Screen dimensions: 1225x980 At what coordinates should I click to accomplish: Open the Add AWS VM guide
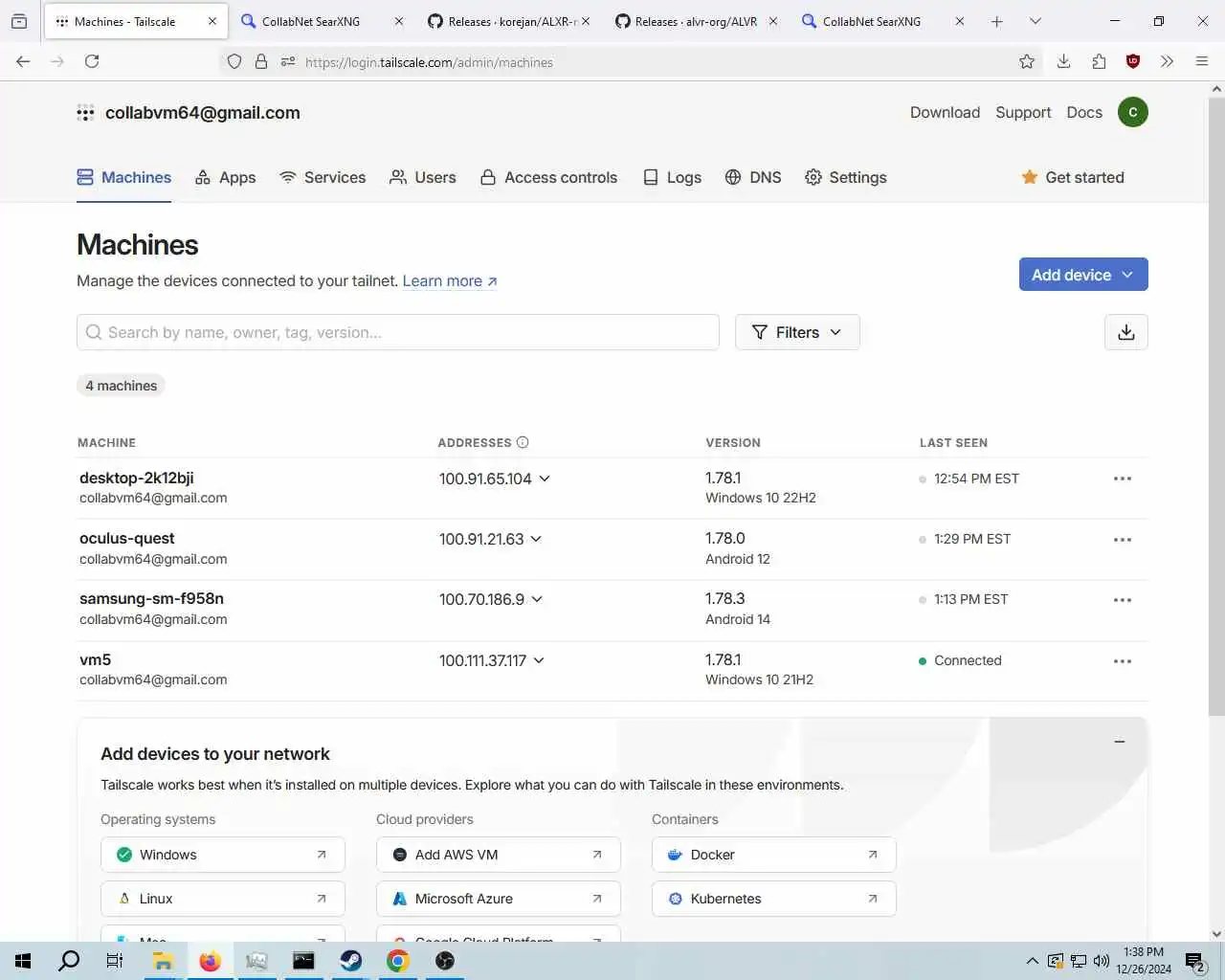(499, 855)
